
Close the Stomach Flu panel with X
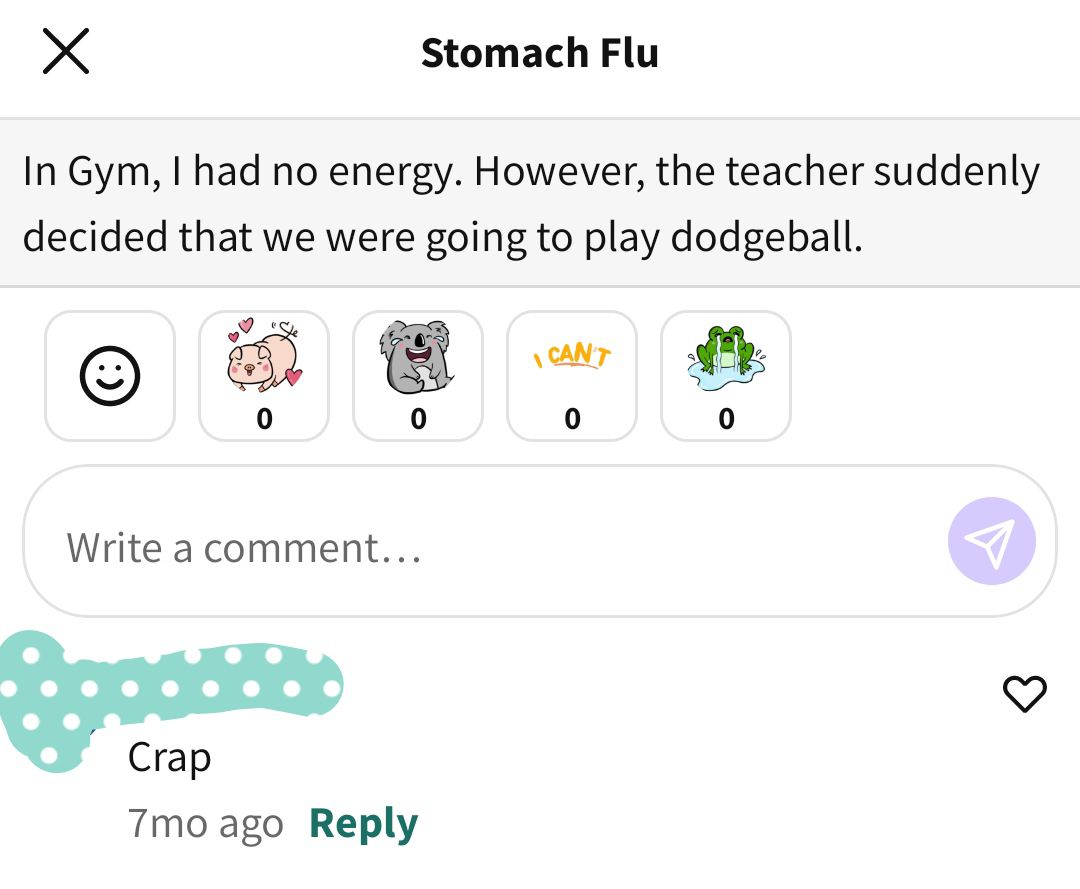66,51
